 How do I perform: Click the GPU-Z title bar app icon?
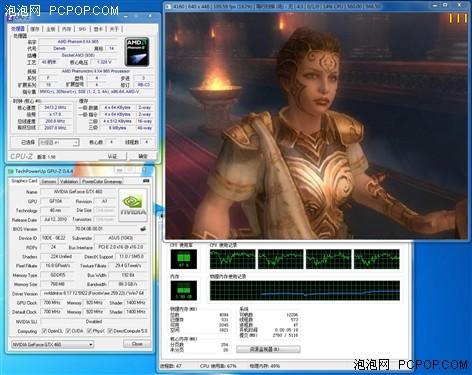click(x=11, y=171)
